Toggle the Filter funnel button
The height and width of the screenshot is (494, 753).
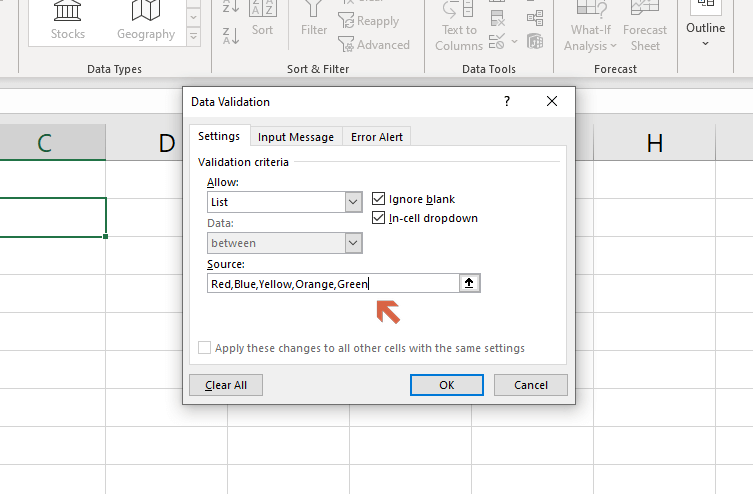[314, 20]
